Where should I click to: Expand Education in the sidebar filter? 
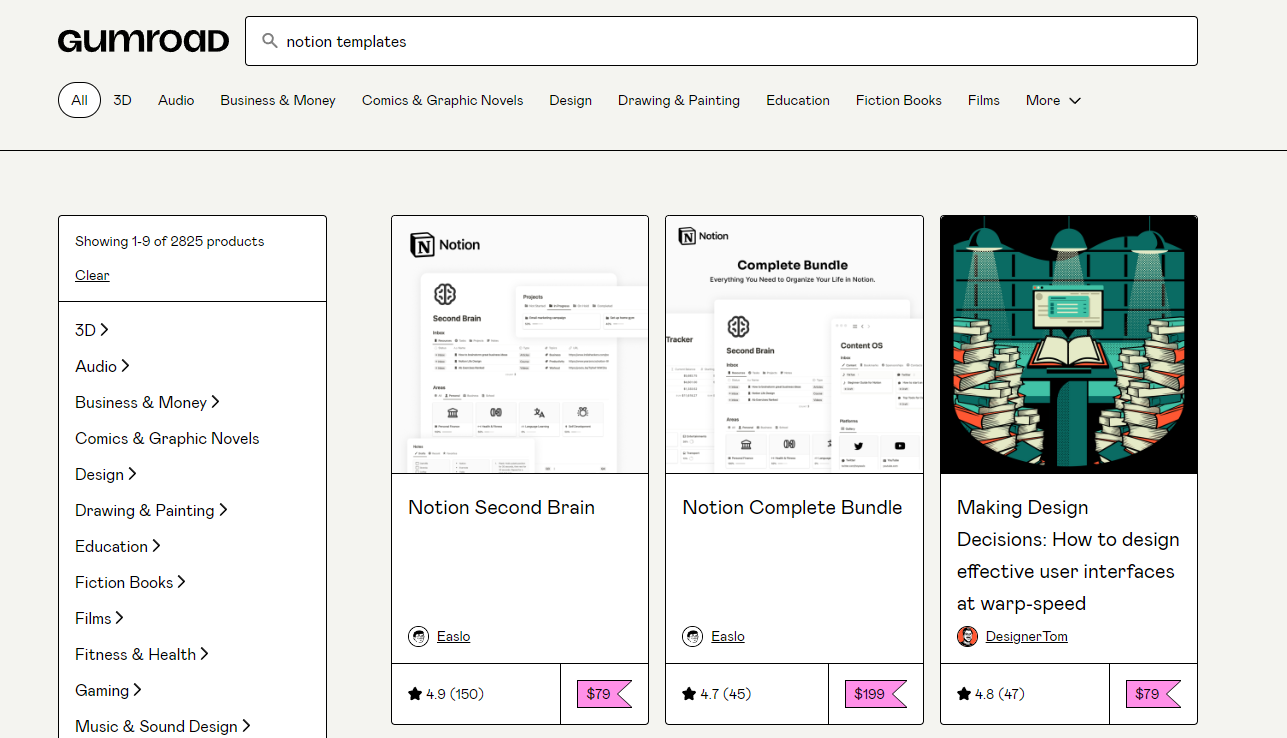118,546
